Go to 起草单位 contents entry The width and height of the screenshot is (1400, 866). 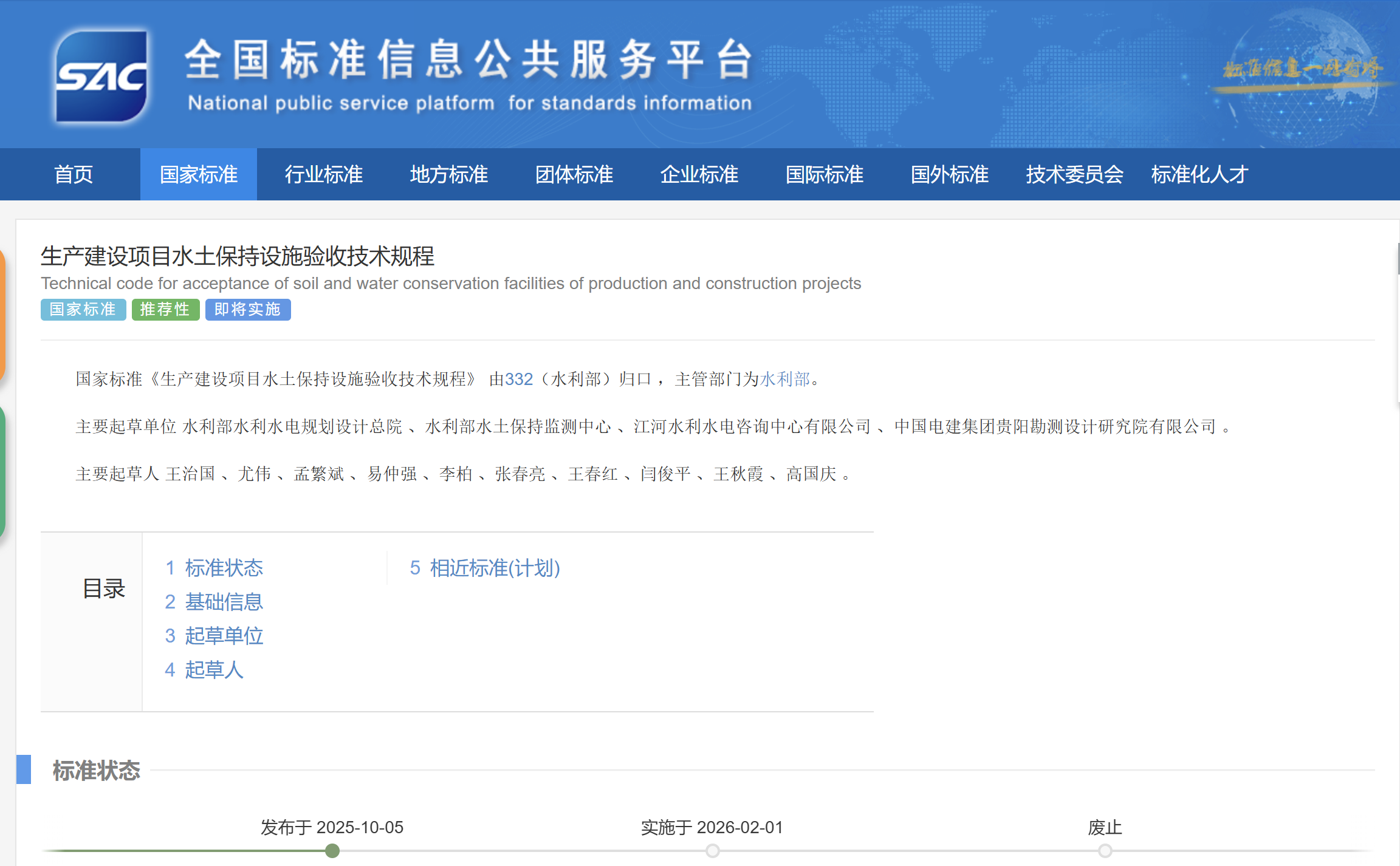214,636
